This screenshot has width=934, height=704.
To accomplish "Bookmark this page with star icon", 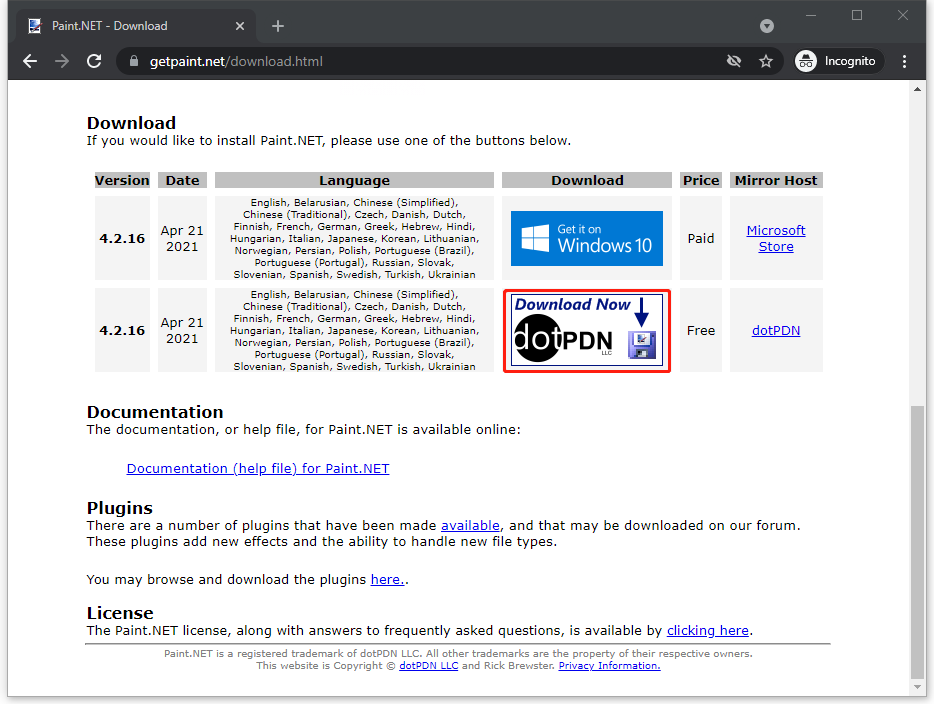I will [766, 61].
